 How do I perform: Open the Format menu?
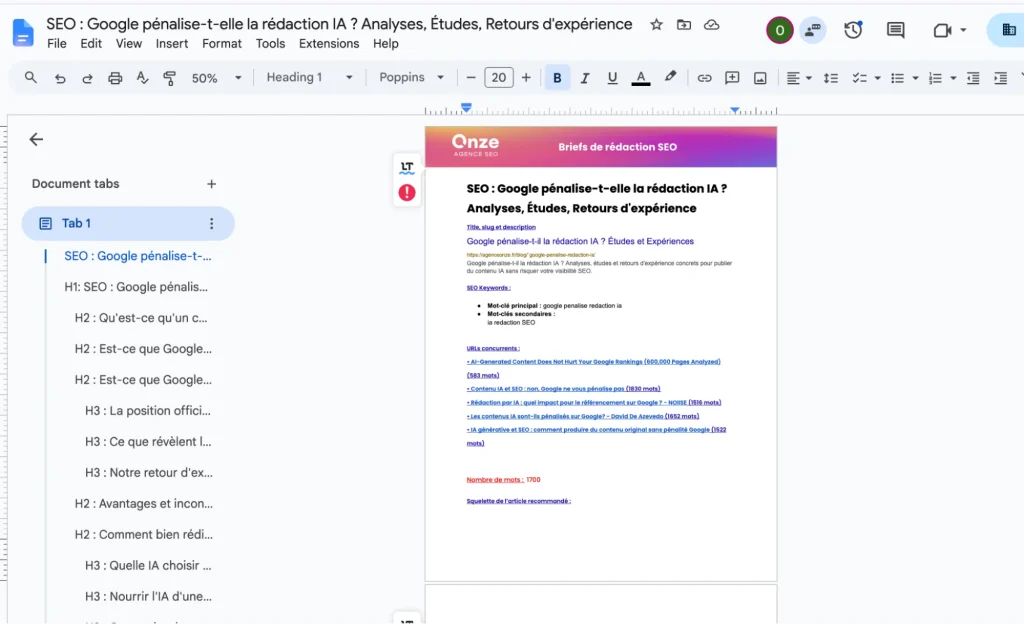221,44
